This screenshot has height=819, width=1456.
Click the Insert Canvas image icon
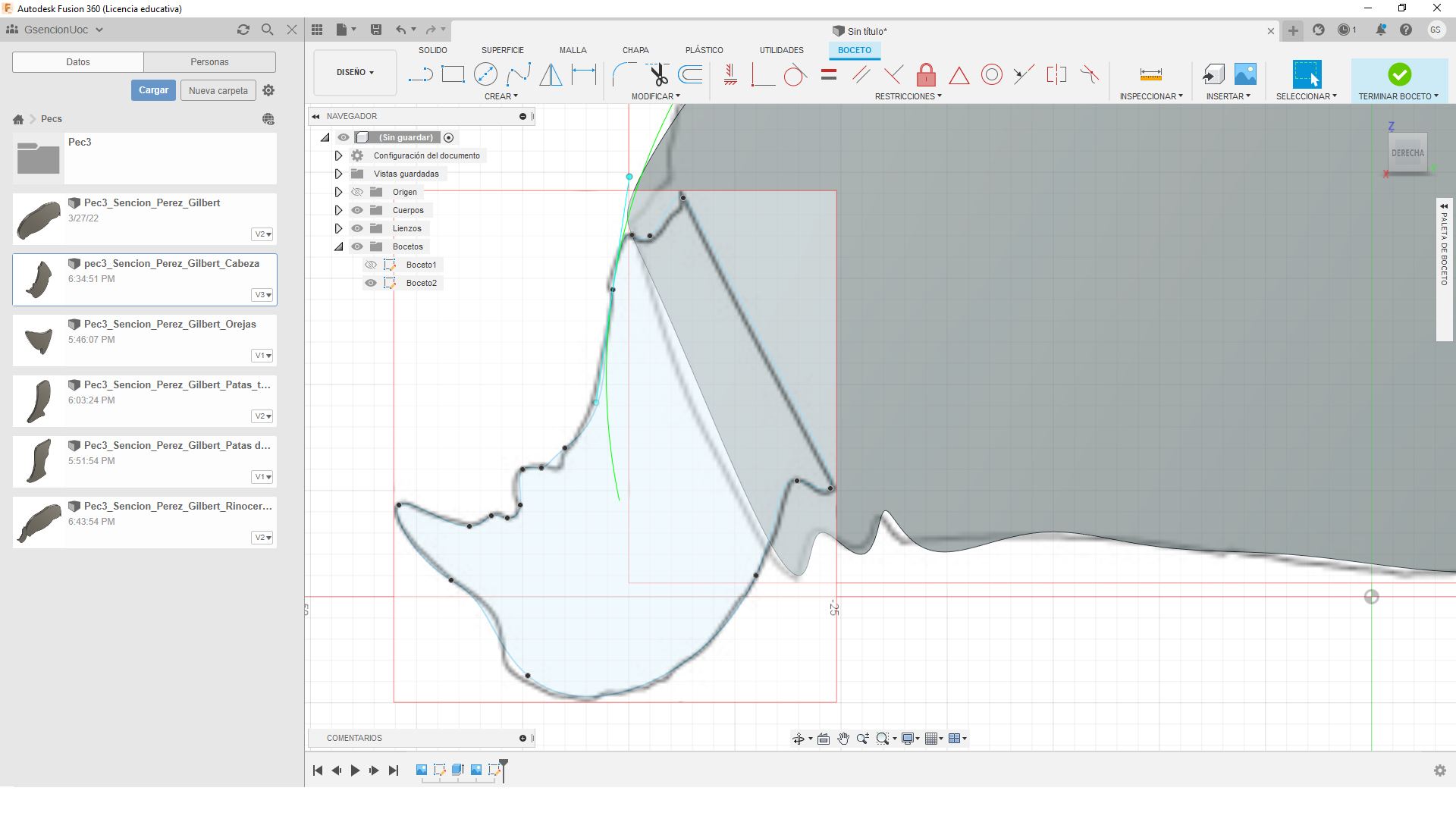1245,74
